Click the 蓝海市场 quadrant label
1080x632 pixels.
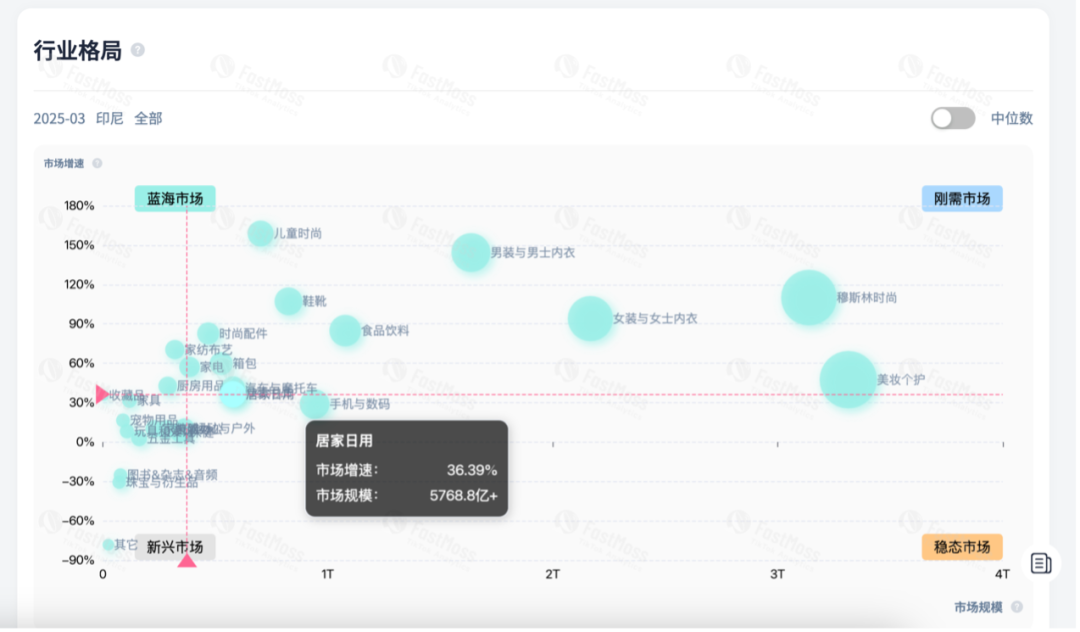173,199
